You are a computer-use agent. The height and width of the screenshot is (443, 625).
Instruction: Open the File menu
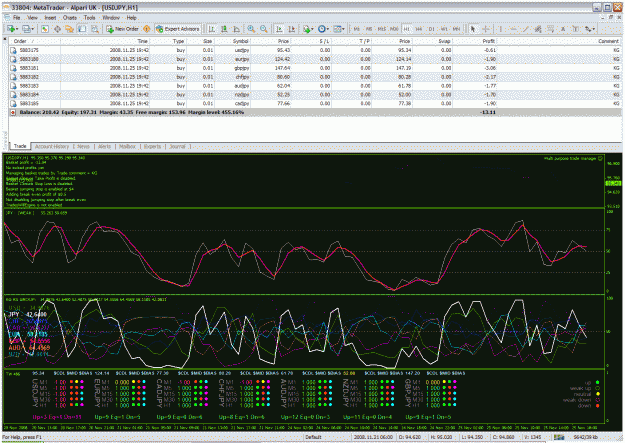pyautogui.click(x=16, y=18)
